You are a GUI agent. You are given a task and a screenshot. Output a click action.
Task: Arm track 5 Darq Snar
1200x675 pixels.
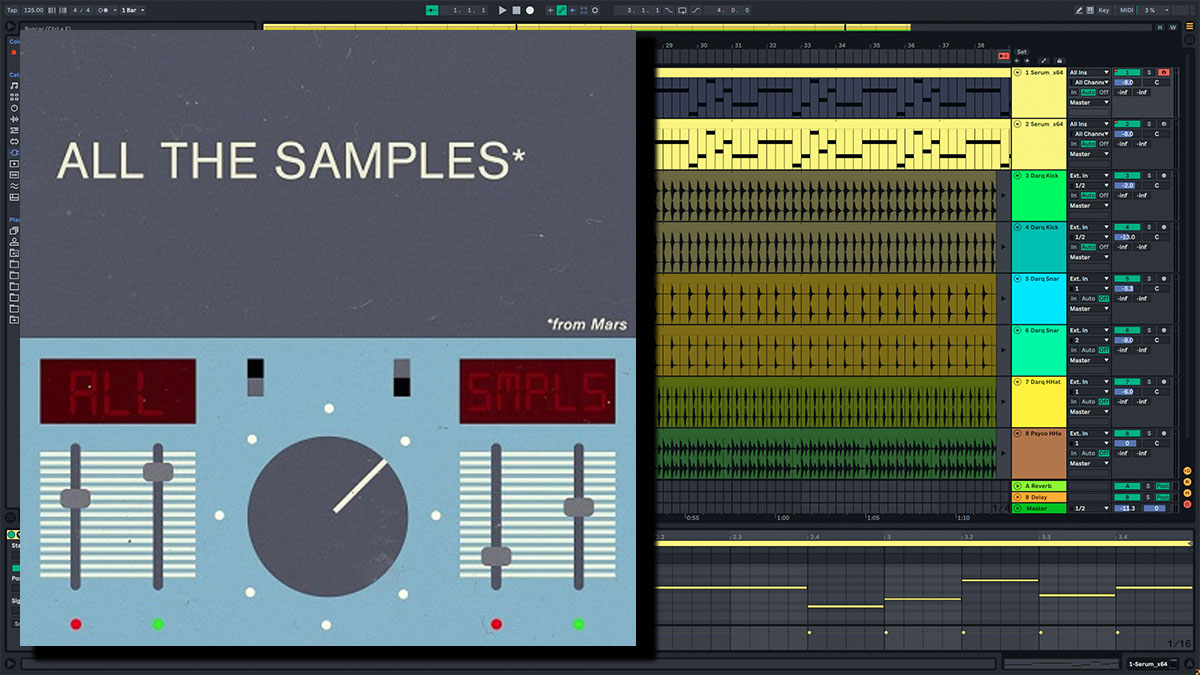(x=1164, y=279)
